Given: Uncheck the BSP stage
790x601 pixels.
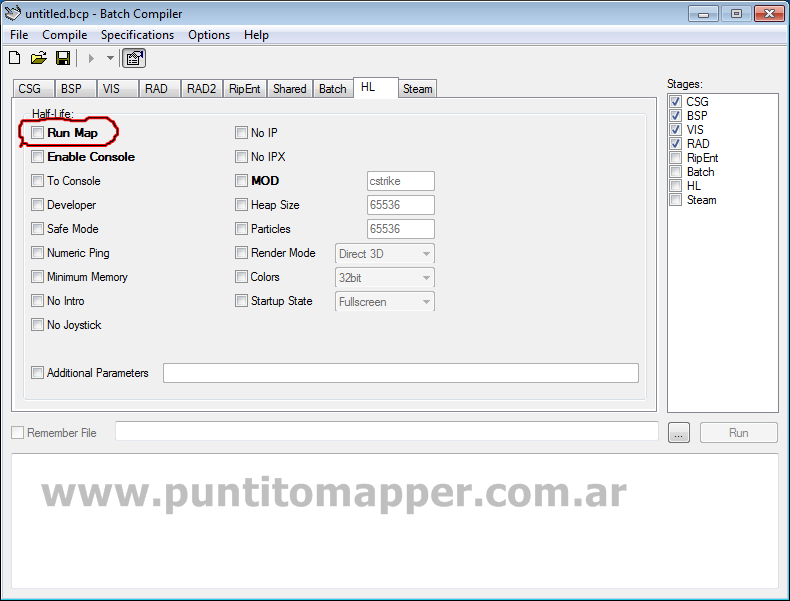Looking at the screenshot, I should click(x=676, y=115).
